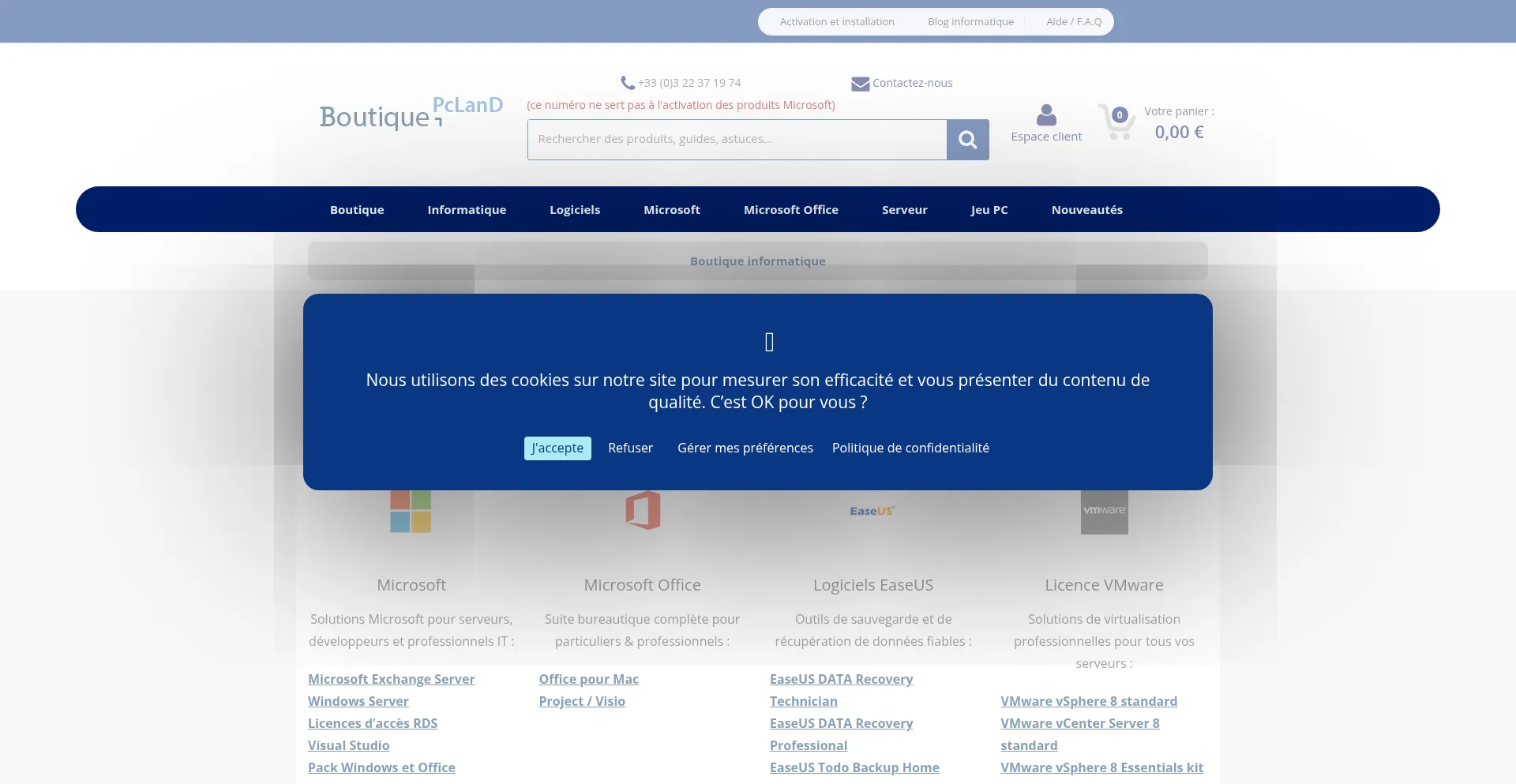The height and width of the screenshot is (784, 1516).
Task: Open Aide / F.A.Q link
Action: [1074, 22]
